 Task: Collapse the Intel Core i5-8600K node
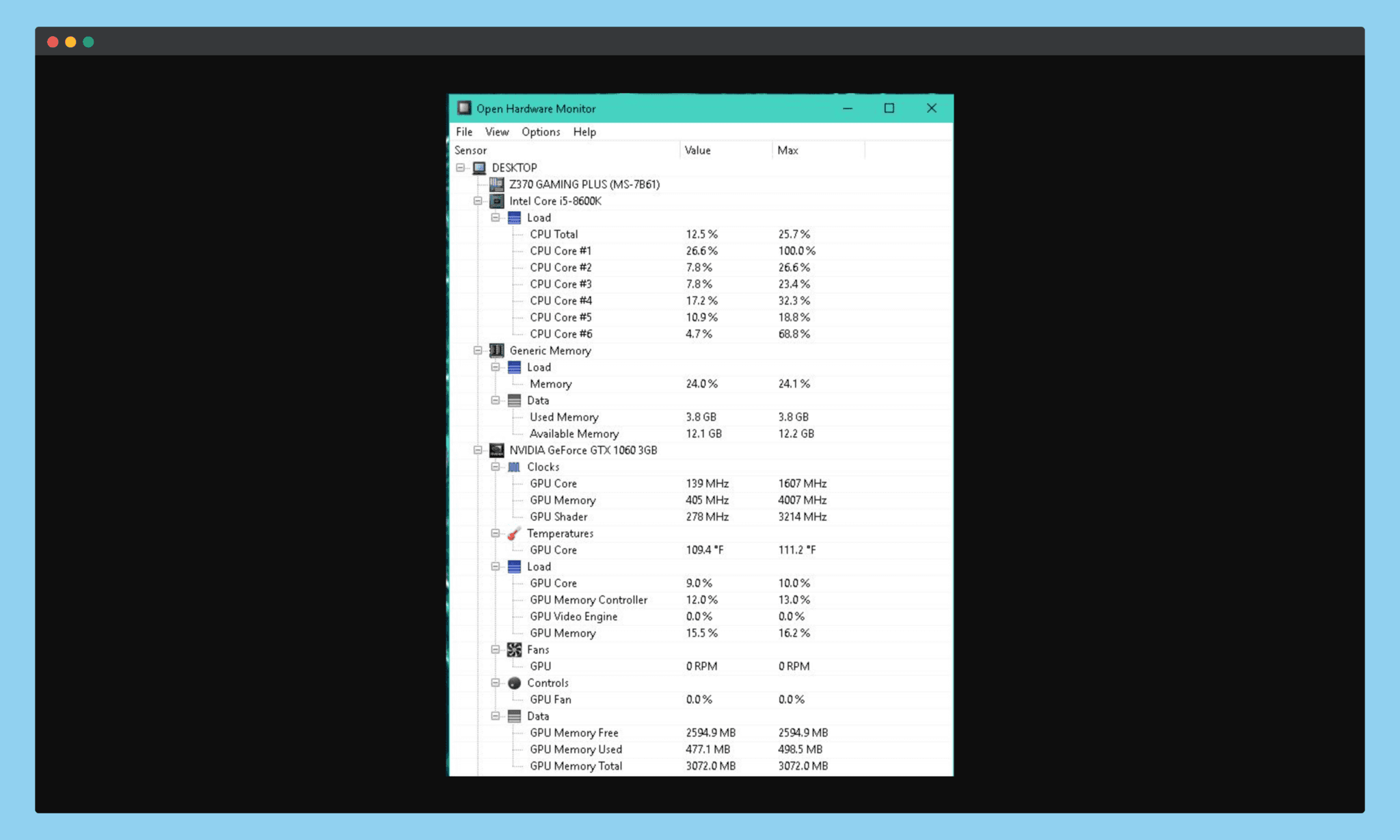tap(477, 201)
